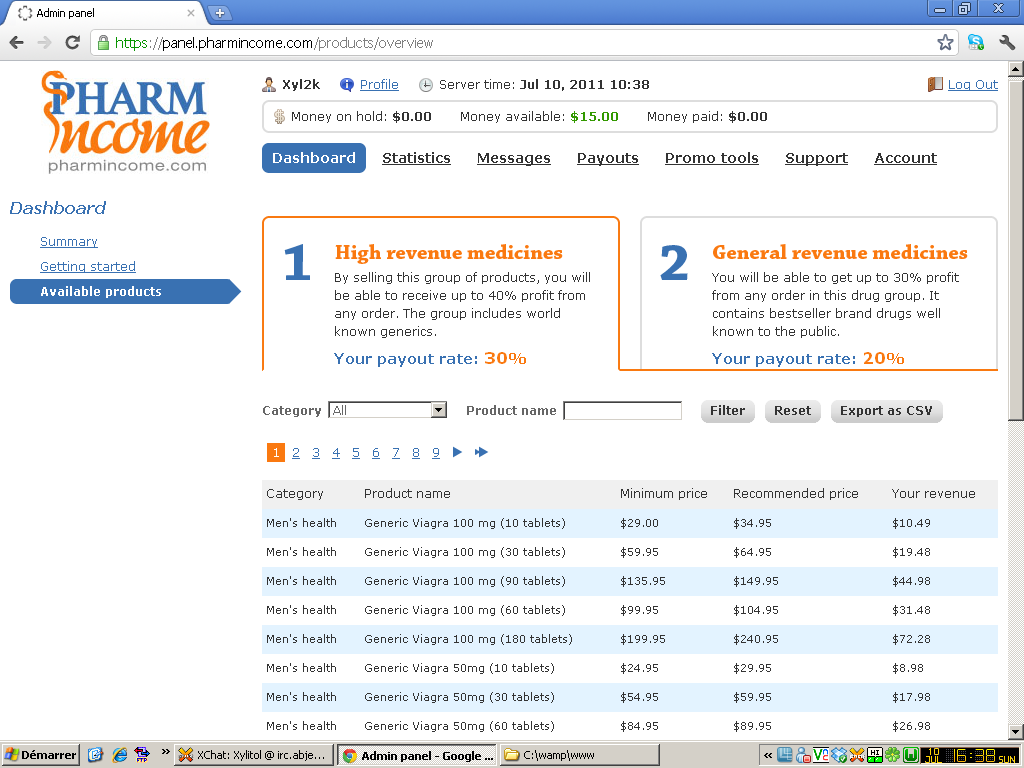The width and height of the screenshot is (1024, 768).
Task: Click the address bar URL
Action: (x=274, y=43)
